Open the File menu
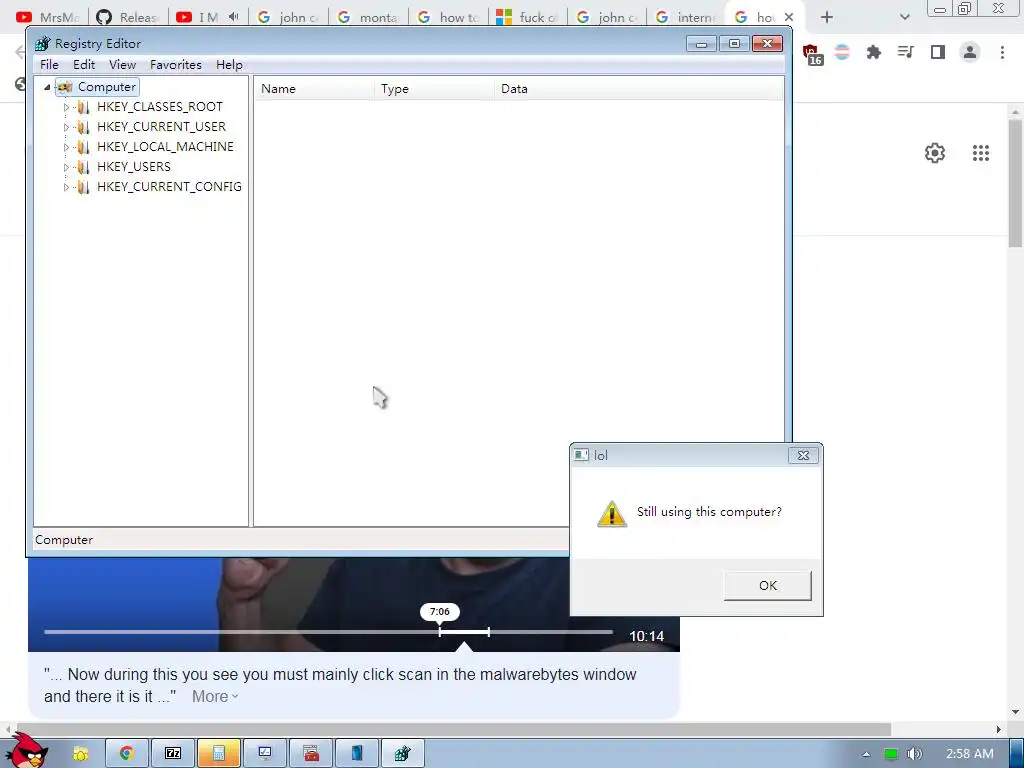 point(49,65)
